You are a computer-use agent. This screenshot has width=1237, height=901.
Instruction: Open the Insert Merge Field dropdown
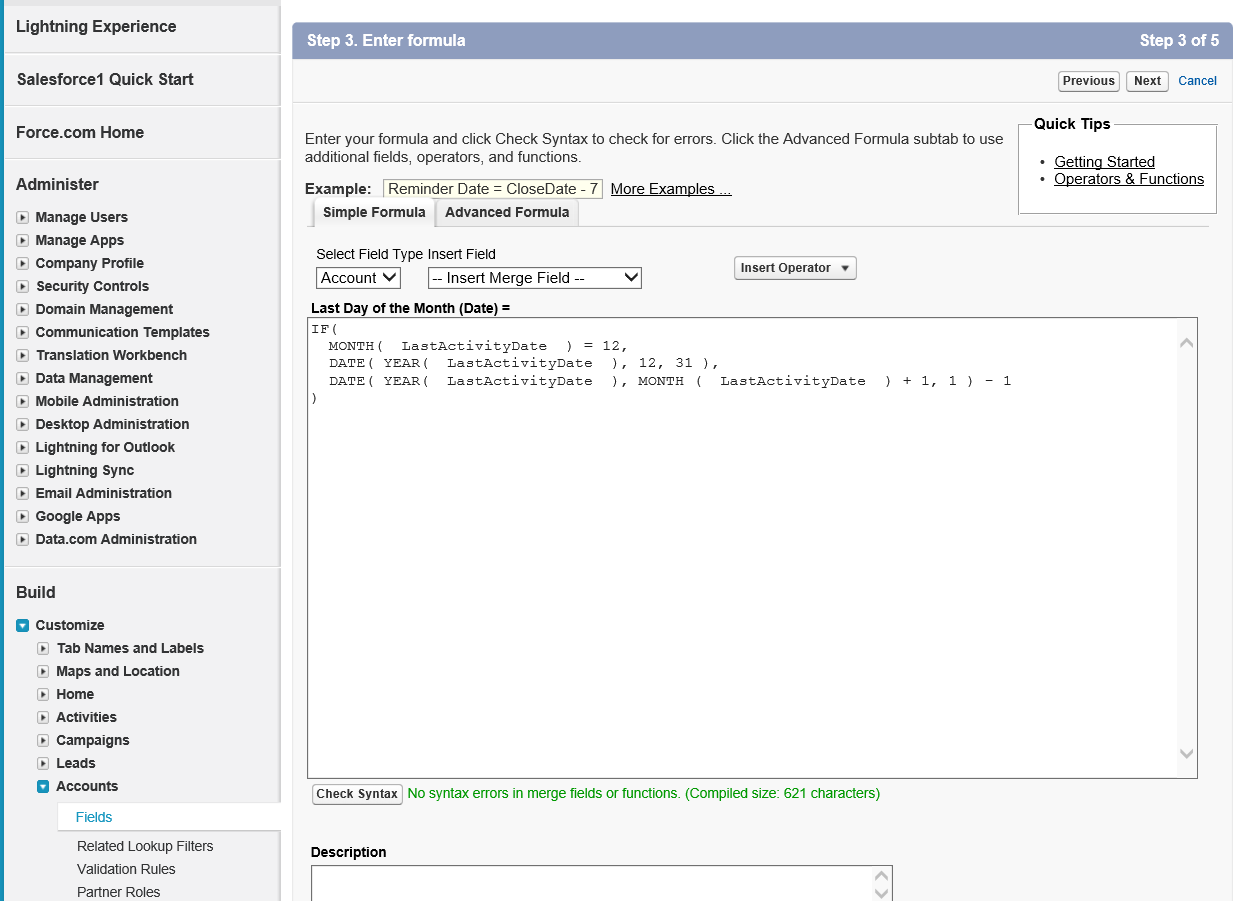535,278
